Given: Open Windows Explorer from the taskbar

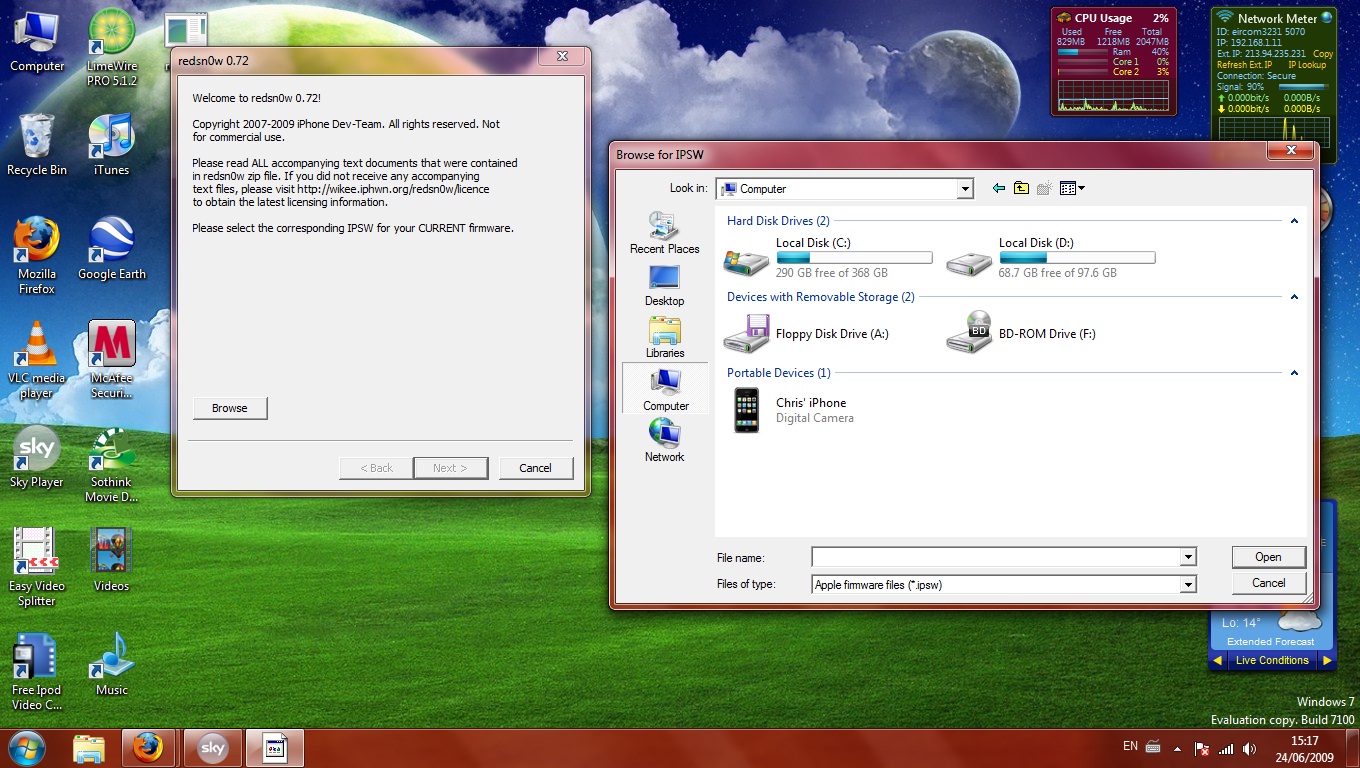Looking at the screenshot, I should pos(89,748).
